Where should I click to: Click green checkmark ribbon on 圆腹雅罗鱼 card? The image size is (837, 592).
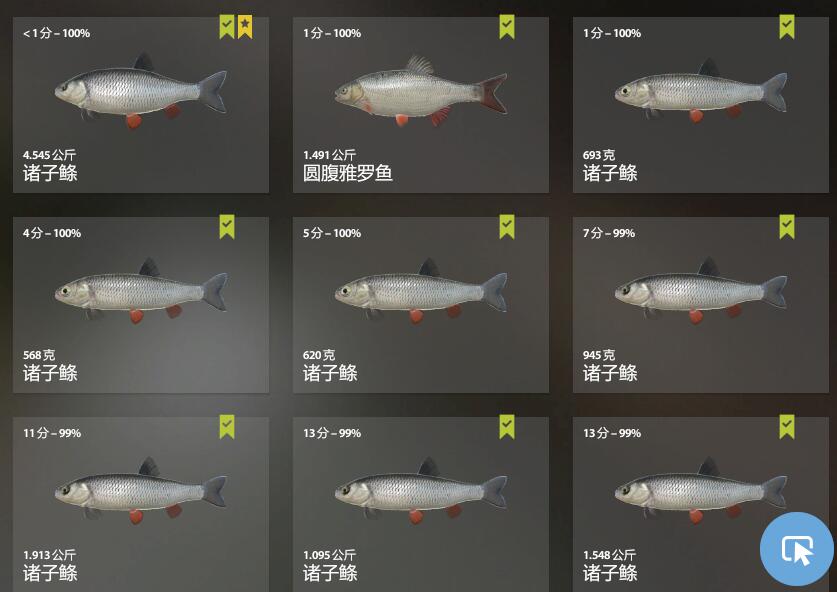coord(507,27)
